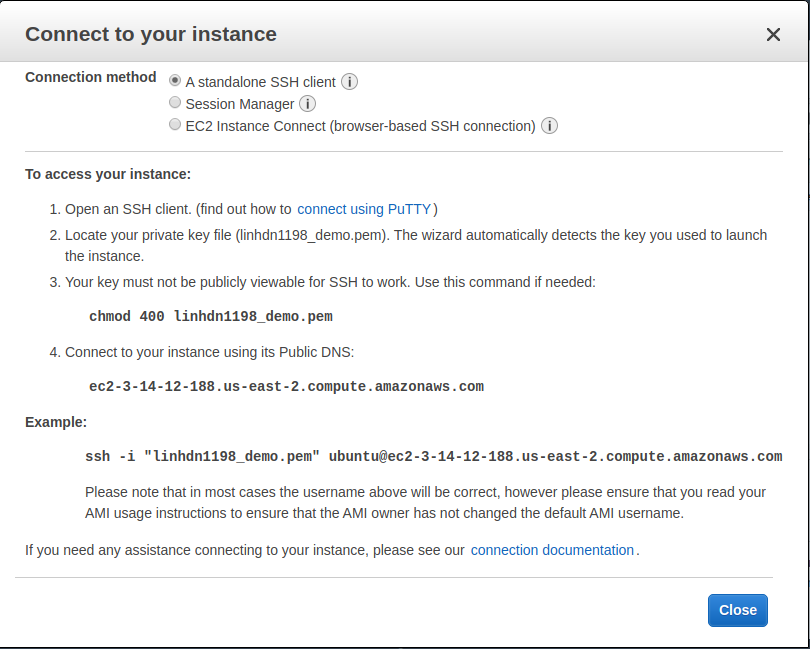Open the connect using PuTTY link
Viewport: 810px width, 649px height.
point(364,209)
